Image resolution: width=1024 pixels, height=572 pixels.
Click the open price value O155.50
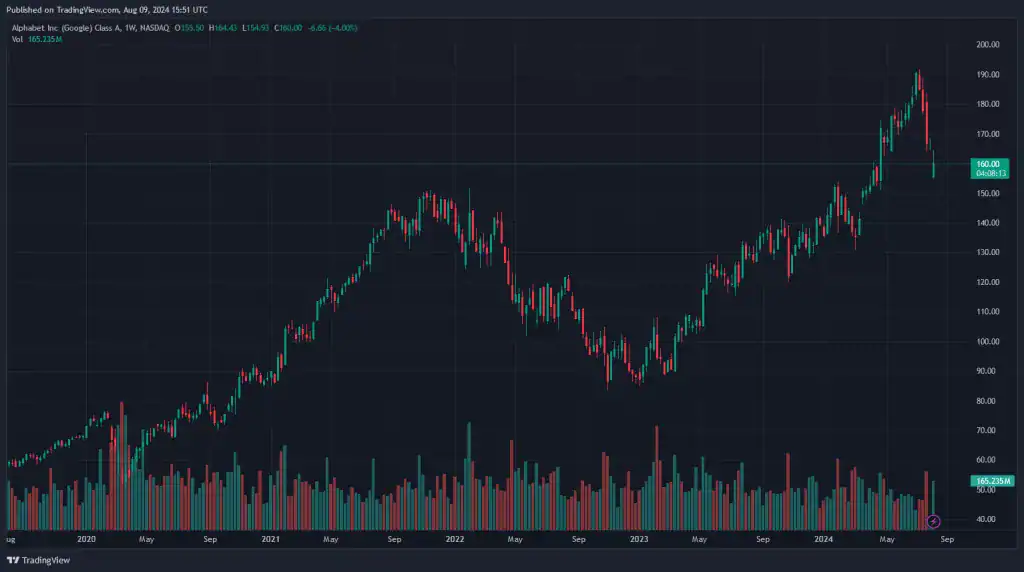pos(192,27)
